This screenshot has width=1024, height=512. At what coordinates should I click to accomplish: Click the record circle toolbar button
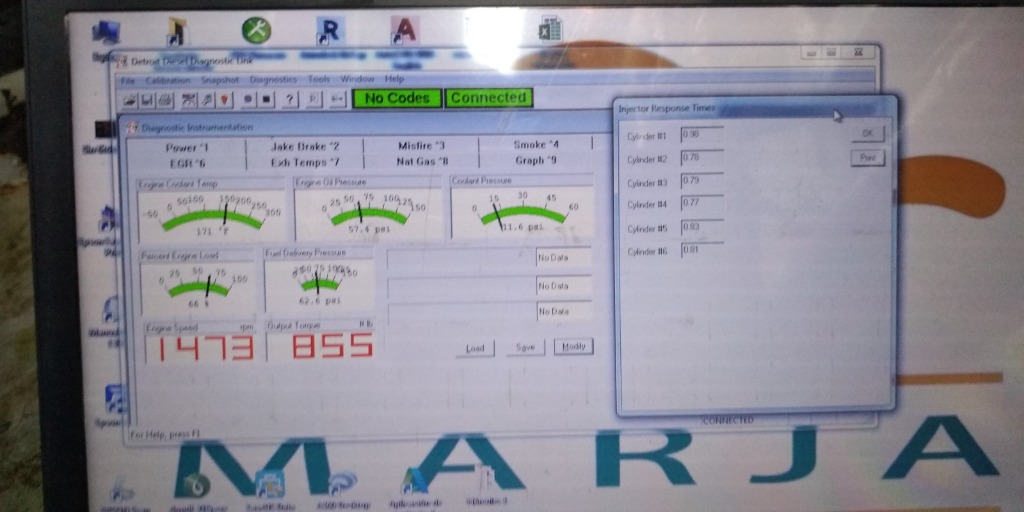[248, 100]
